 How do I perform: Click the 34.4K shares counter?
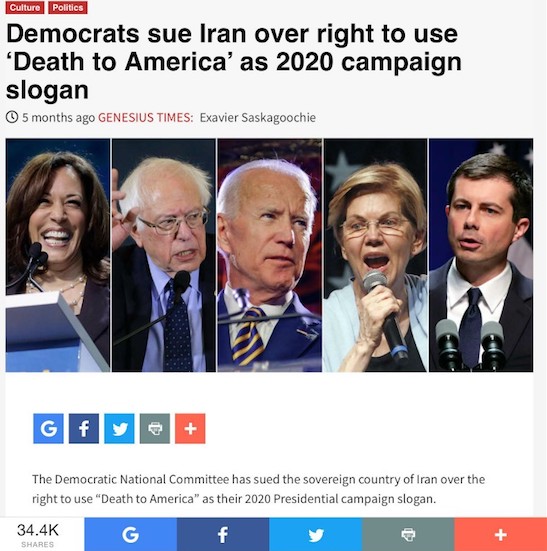(38, 534)
